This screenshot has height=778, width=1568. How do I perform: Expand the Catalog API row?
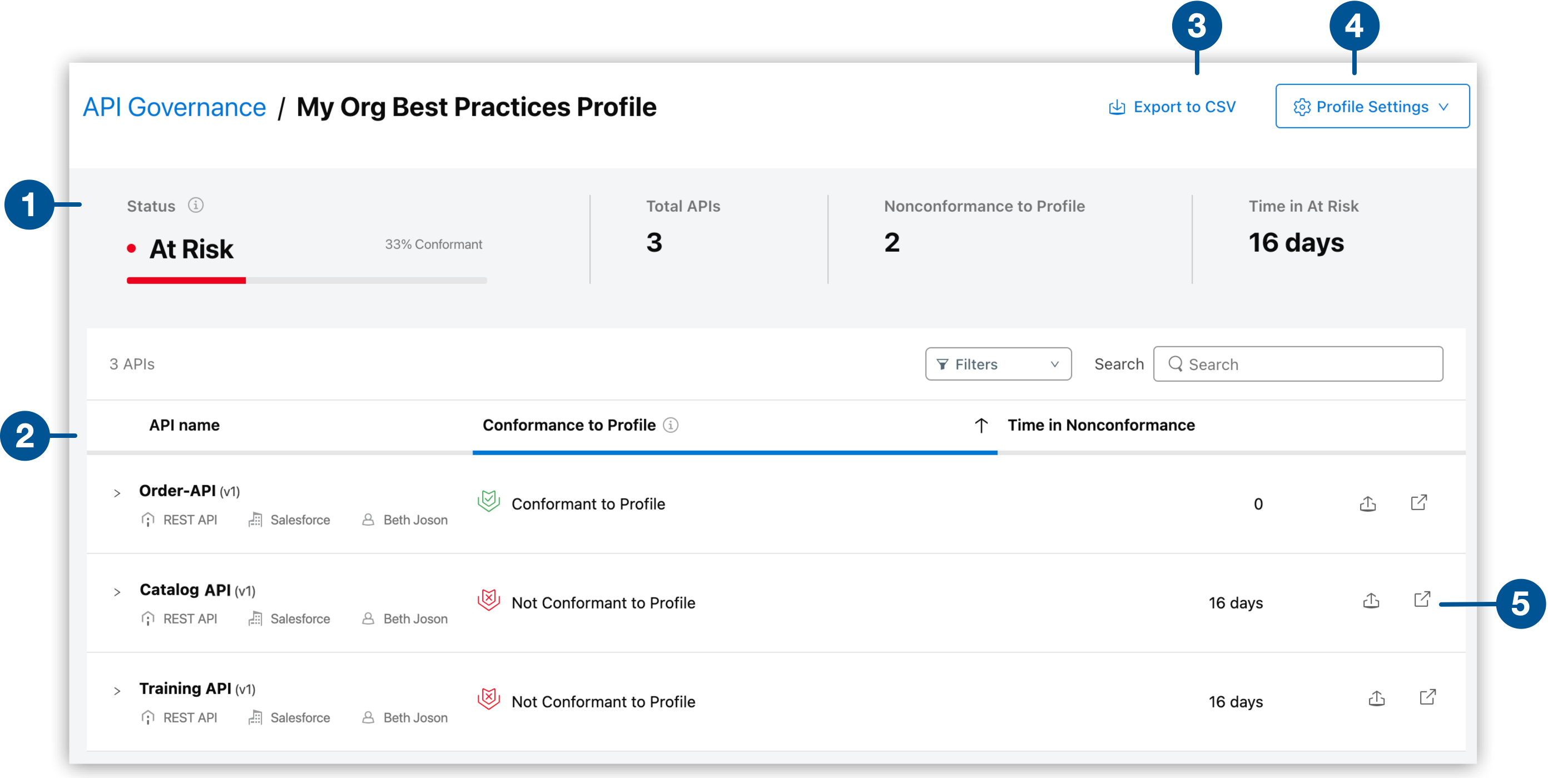click(117, 591)
